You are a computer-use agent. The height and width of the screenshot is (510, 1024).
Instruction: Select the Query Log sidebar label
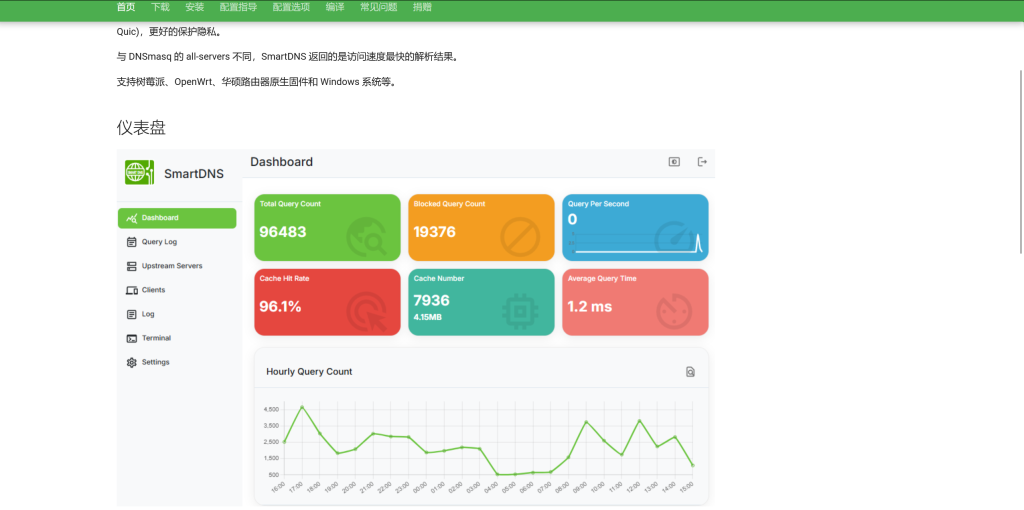tap(159, 242)
